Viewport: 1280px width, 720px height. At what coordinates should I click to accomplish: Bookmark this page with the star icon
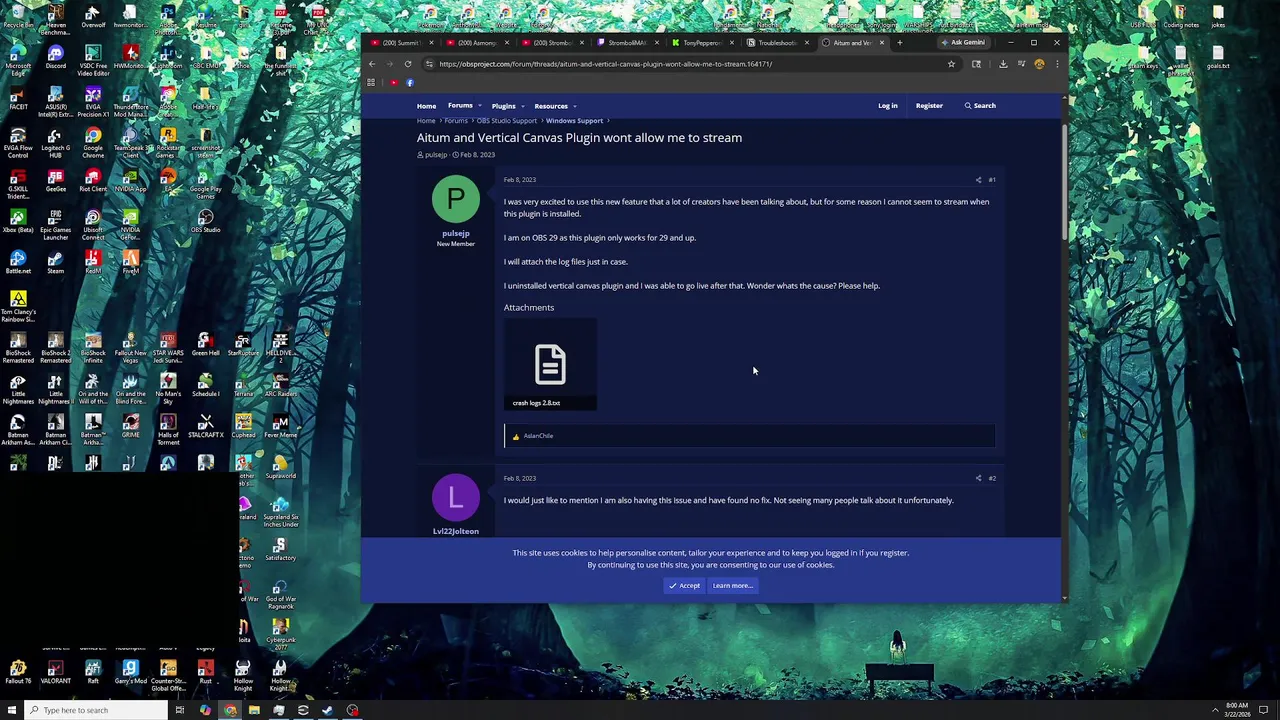pos(951,64)
